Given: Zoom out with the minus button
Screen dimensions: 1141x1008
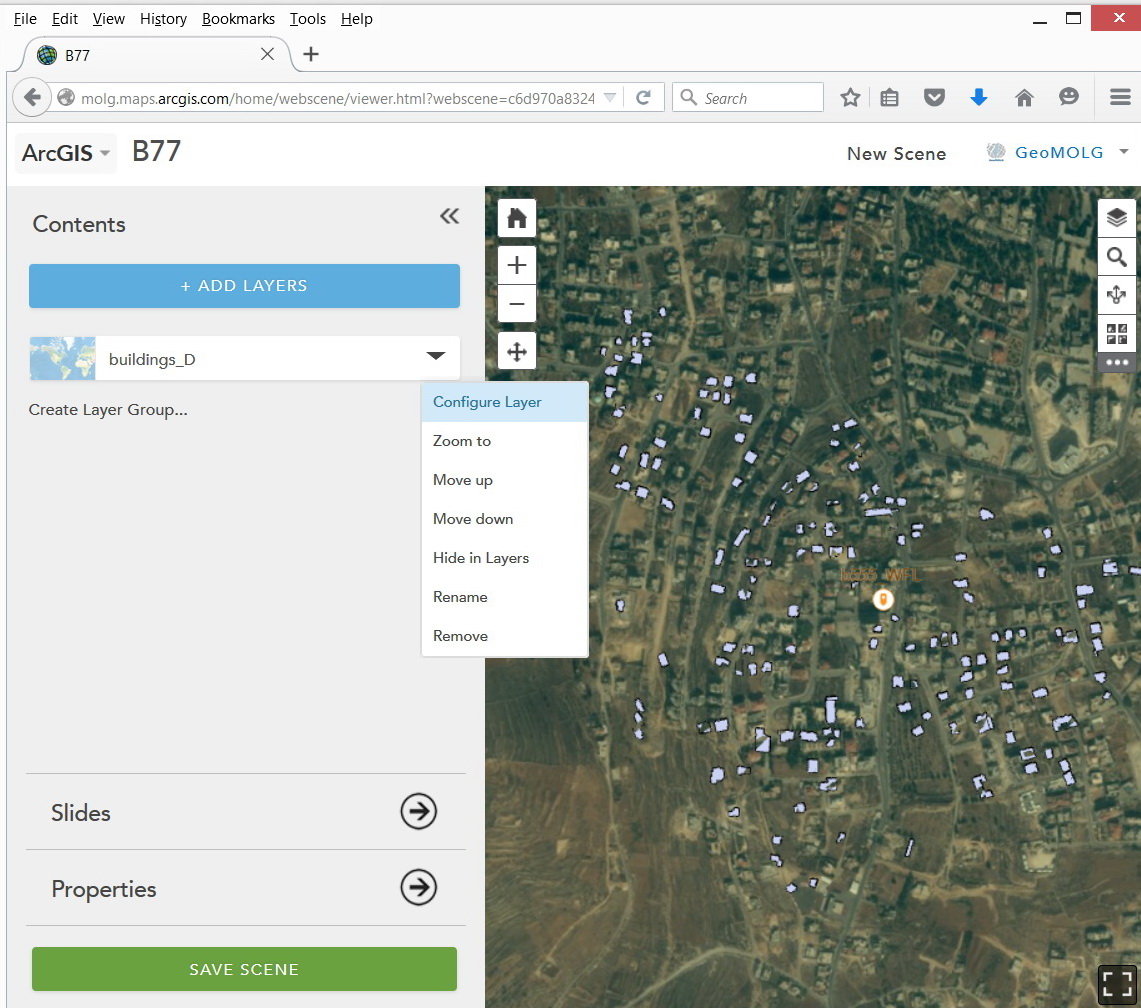Looking at the screenshot, I should point(517,304).
